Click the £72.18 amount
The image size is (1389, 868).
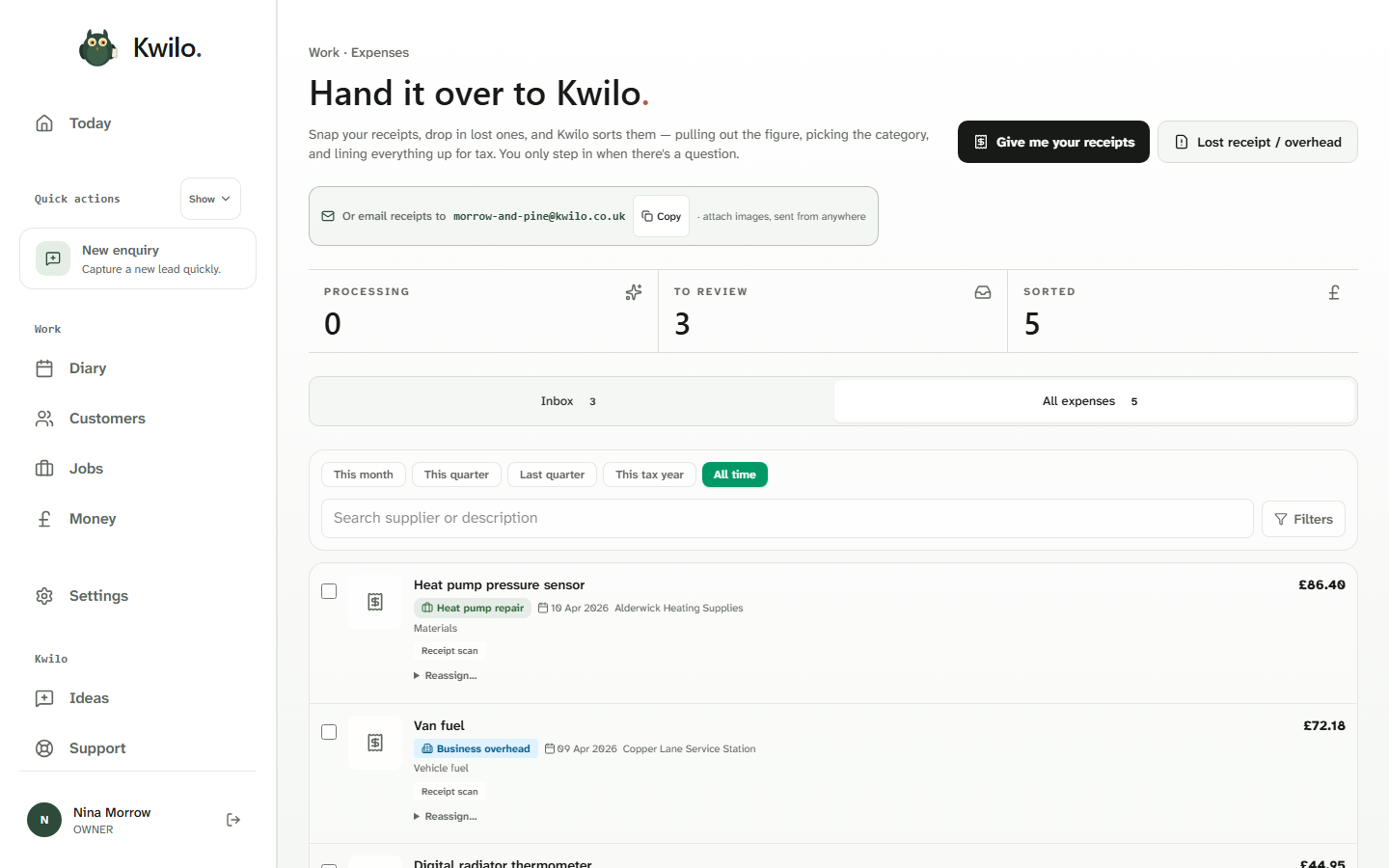[x=1323, y=725]
